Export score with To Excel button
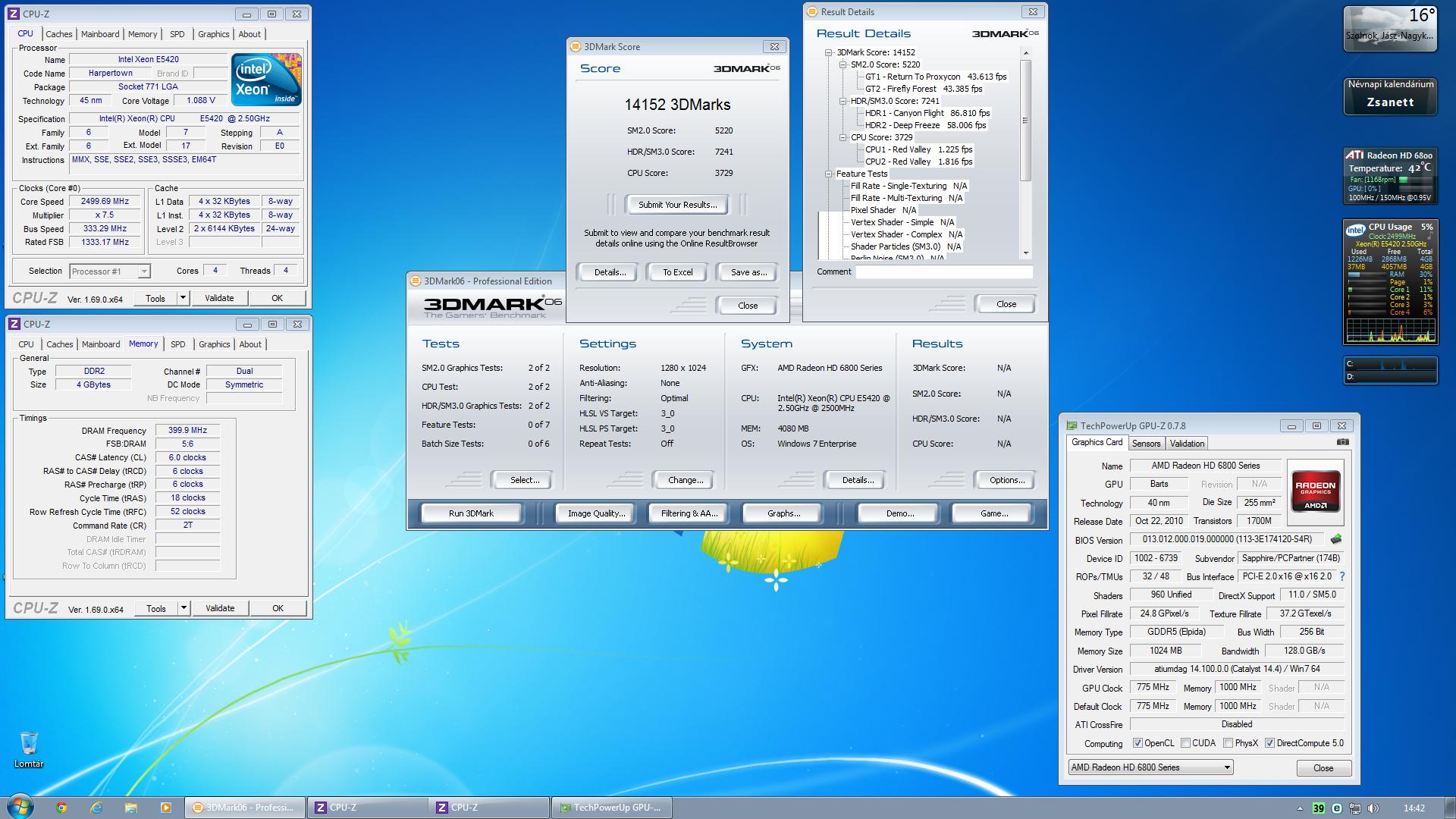This screenshot has width=1456, height=819. (x=677, y=272)
